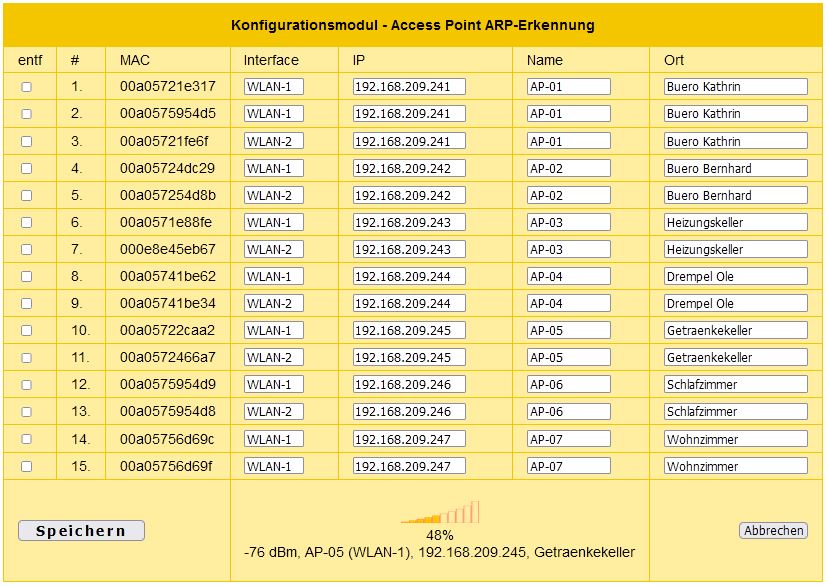Tick the entf checkbox for row 1
The height and width of the screenshot is (587, 828).
(26, 87)
